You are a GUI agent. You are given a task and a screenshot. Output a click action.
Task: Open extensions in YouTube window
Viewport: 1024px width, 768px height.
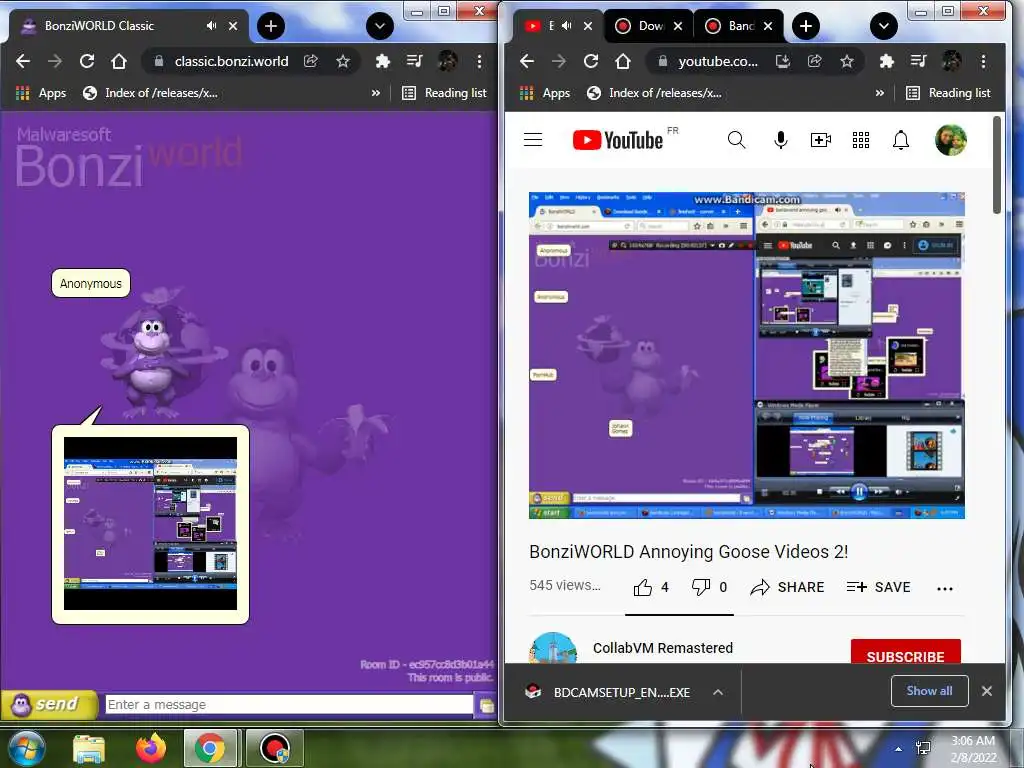[887, 61]
